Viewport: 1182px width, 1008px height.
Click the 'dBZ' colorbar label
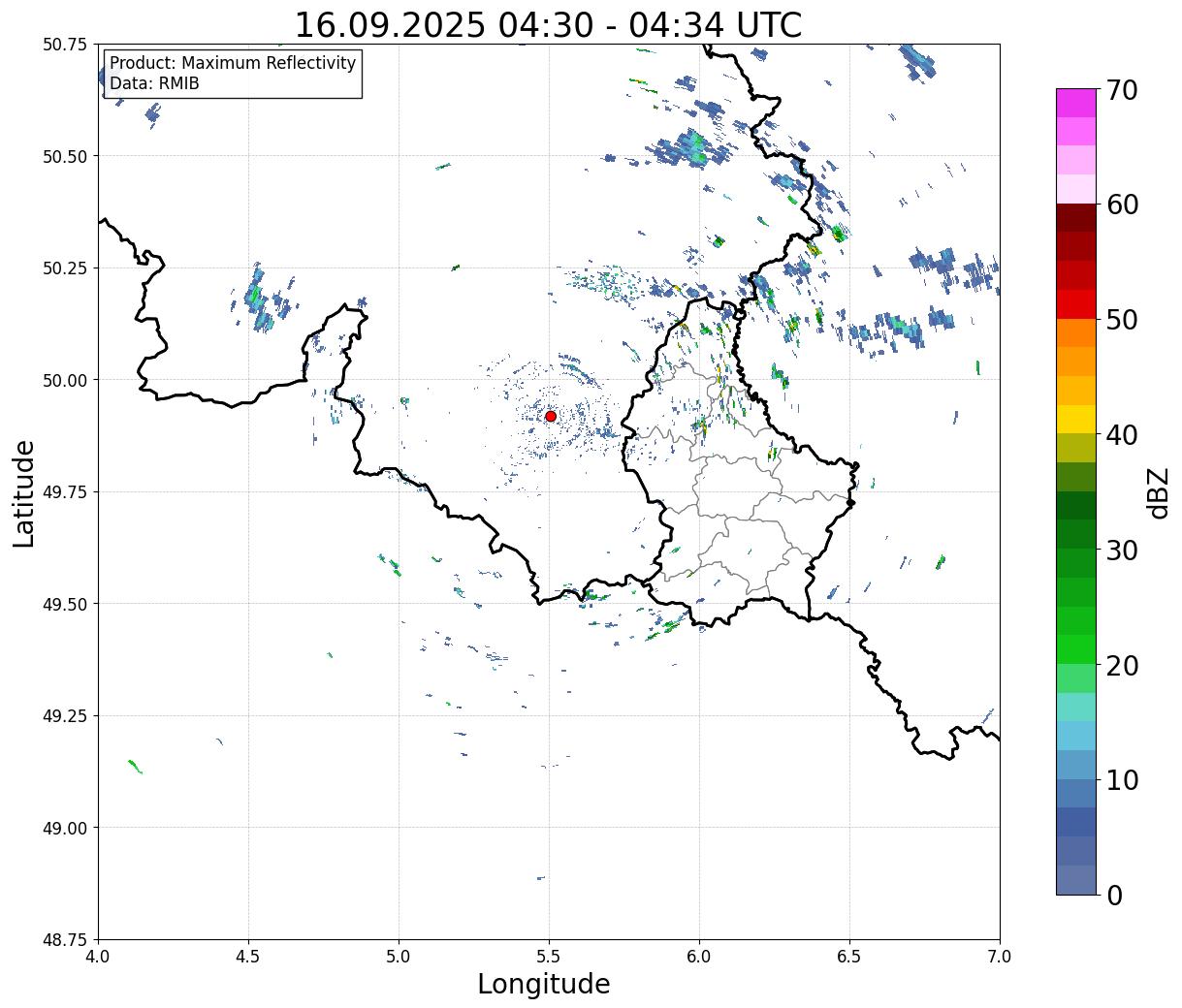[1158, 492]
